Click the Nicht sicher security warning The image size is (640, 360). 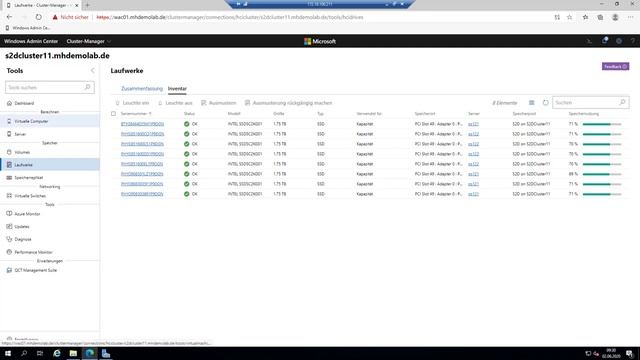pos(70,17)
